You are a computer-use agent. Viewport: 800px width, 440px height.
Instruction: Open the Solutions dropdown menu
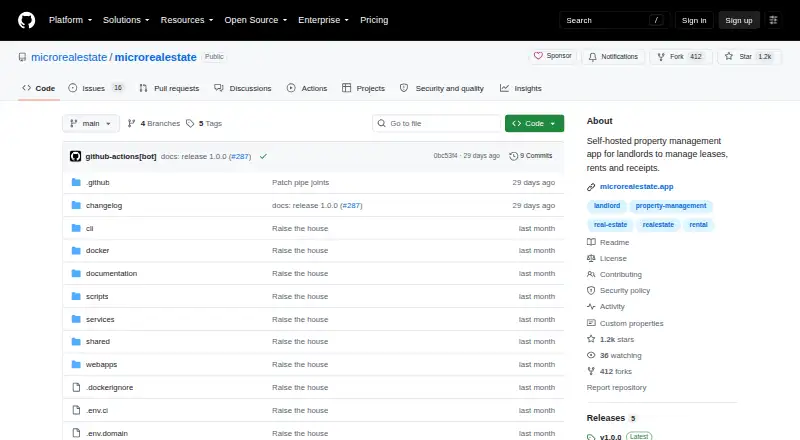pos(126,20)
